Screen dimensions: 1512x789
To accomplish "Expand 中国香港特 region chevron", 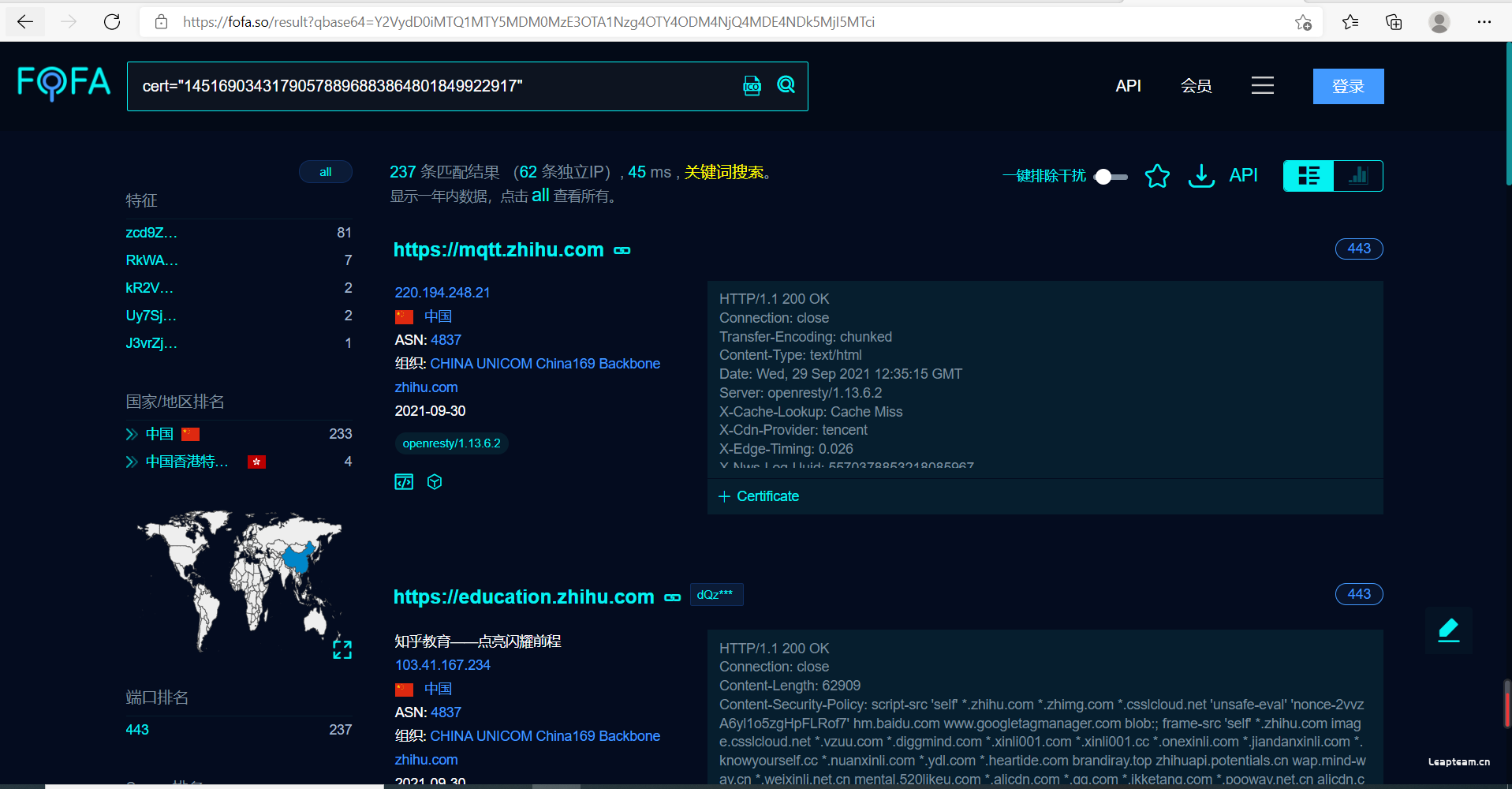I will click(132, 462).
